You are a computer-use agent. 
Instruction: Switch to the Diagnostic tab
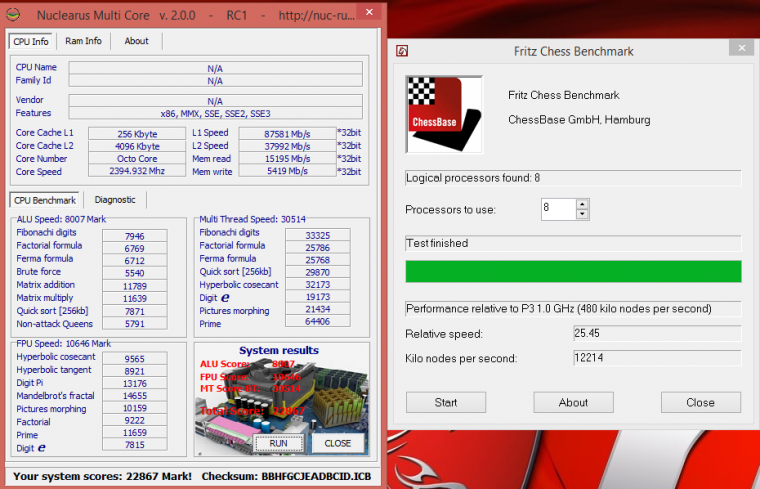[x=115, y=199]
